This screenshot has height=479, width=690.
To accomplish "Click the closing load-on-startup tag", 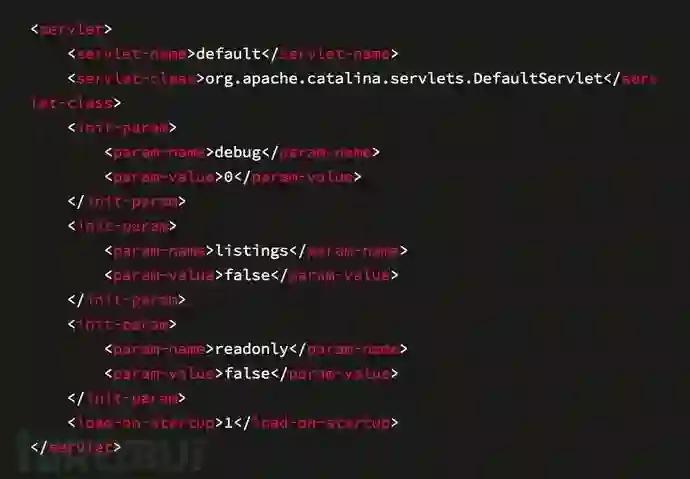I will click(316, 423).
